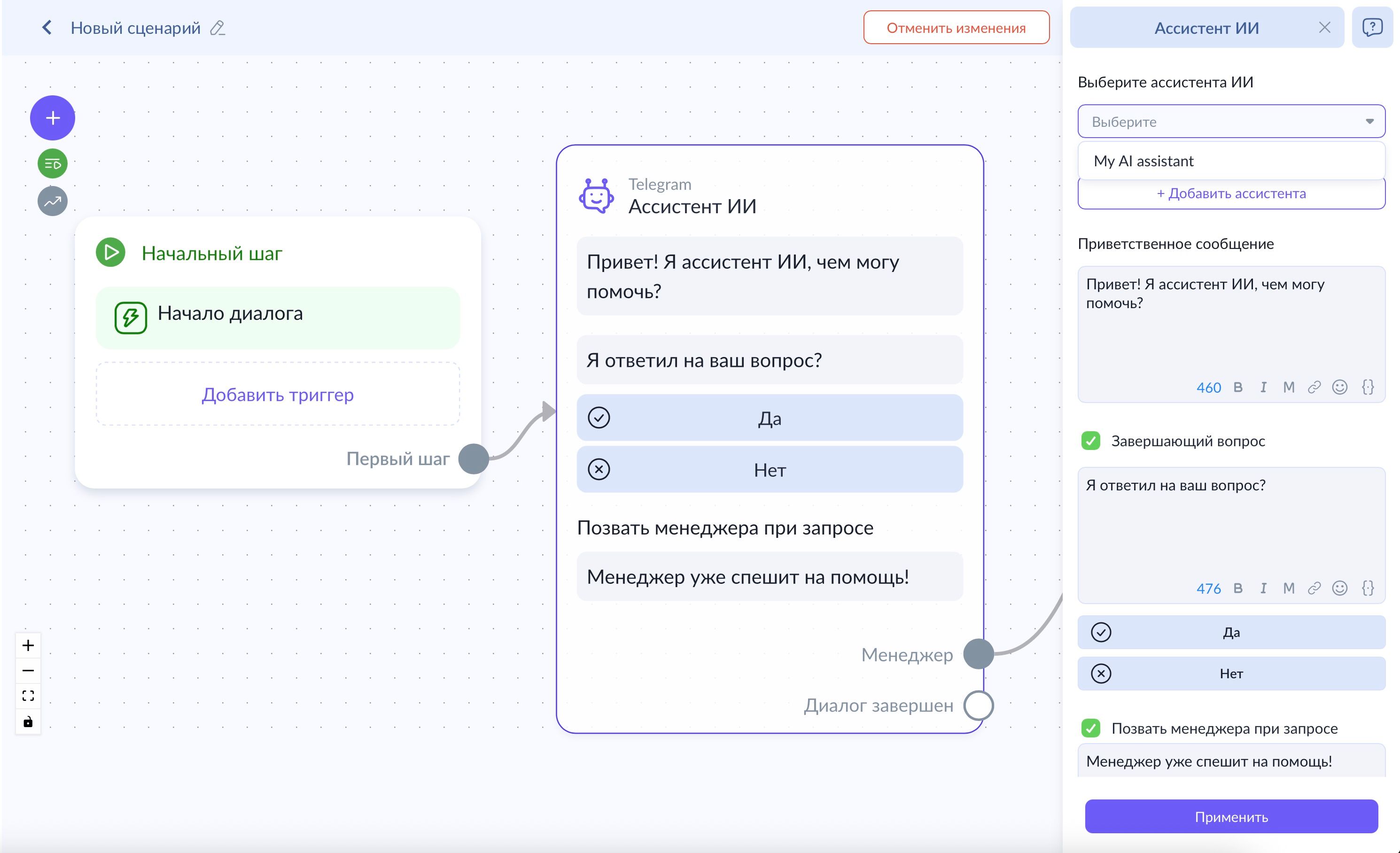Open the green scenario list icon
The image size is (1400, 853).
[x=52, y=164]
